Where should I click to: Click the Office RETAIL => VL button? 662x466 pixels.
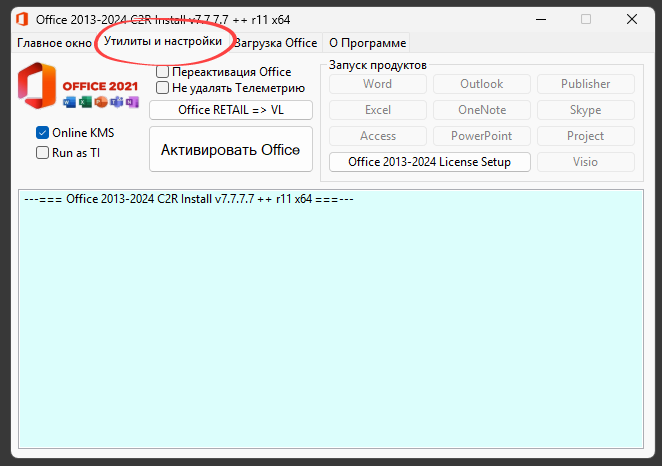231,110
